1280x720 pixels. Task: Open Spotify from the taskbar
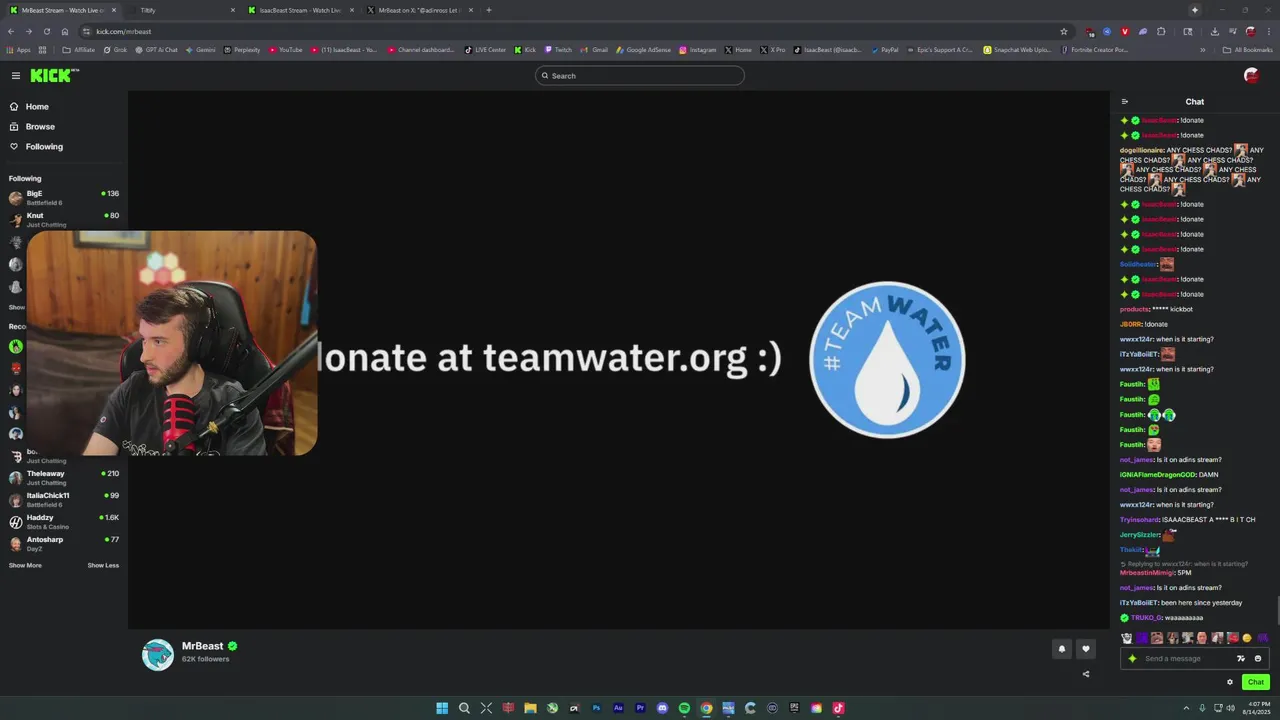click(x=684, y=708)
